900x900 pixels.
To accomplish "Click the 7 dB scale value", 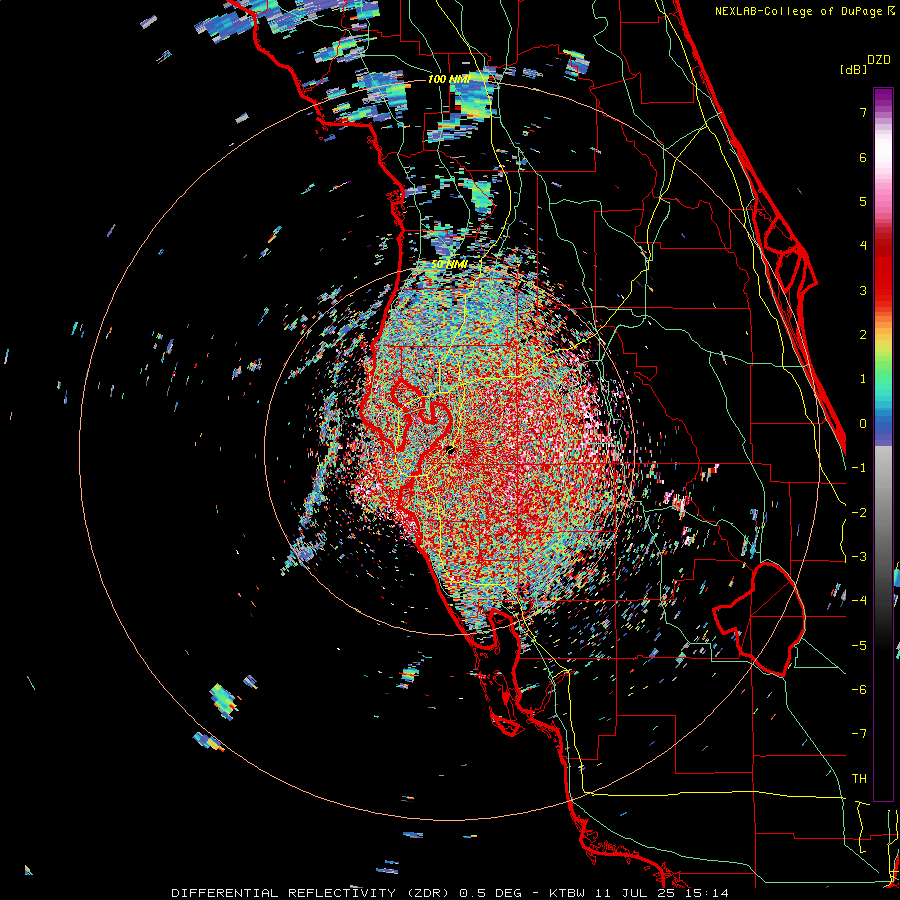I will [863, 112].
